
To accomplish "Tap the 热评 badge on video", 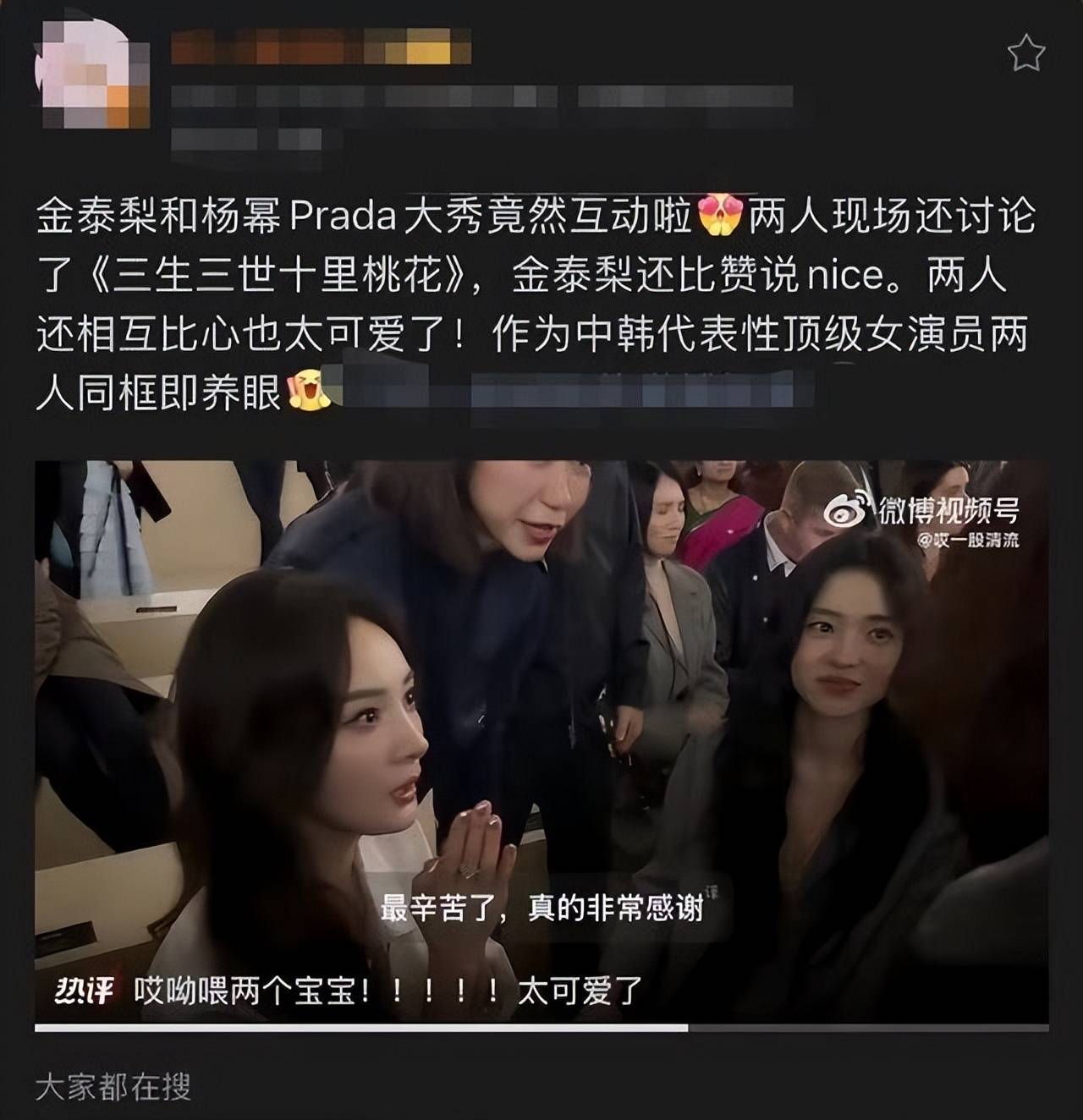I will coord(83,989).
